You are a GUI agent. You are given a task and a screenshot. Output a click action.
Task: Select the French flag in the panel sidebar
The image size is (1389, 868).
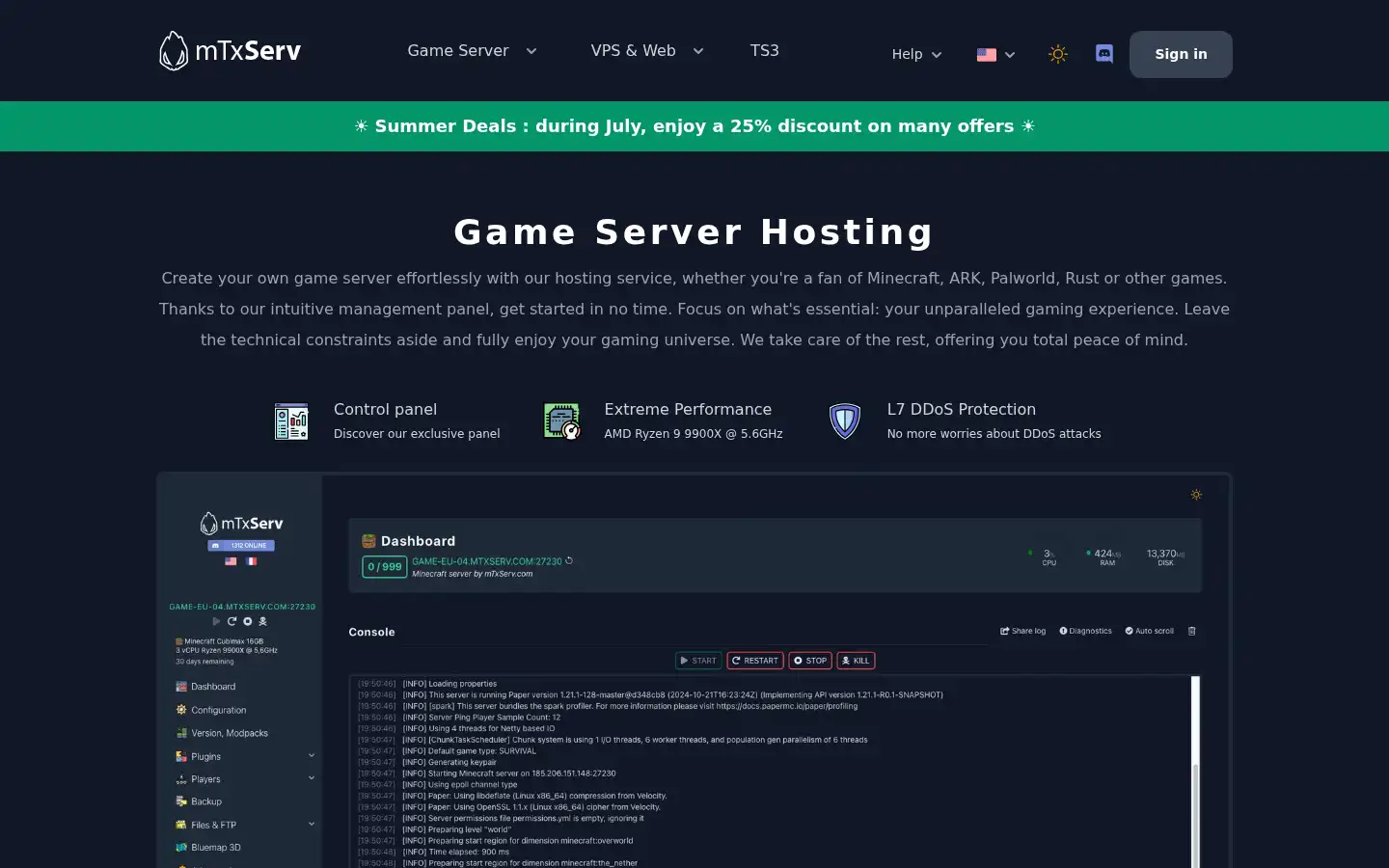(x=252, y=561)
